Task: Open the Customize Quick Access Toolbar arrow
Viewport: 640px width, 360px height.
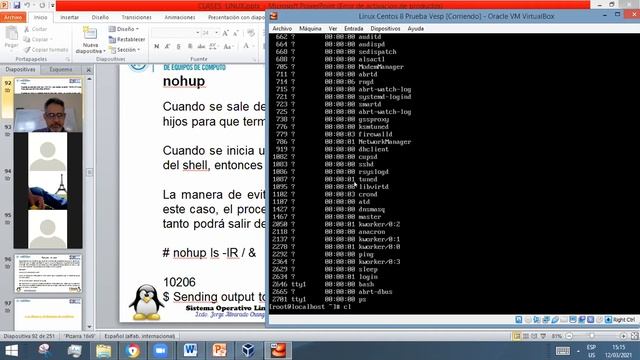Action: point(53,5)
